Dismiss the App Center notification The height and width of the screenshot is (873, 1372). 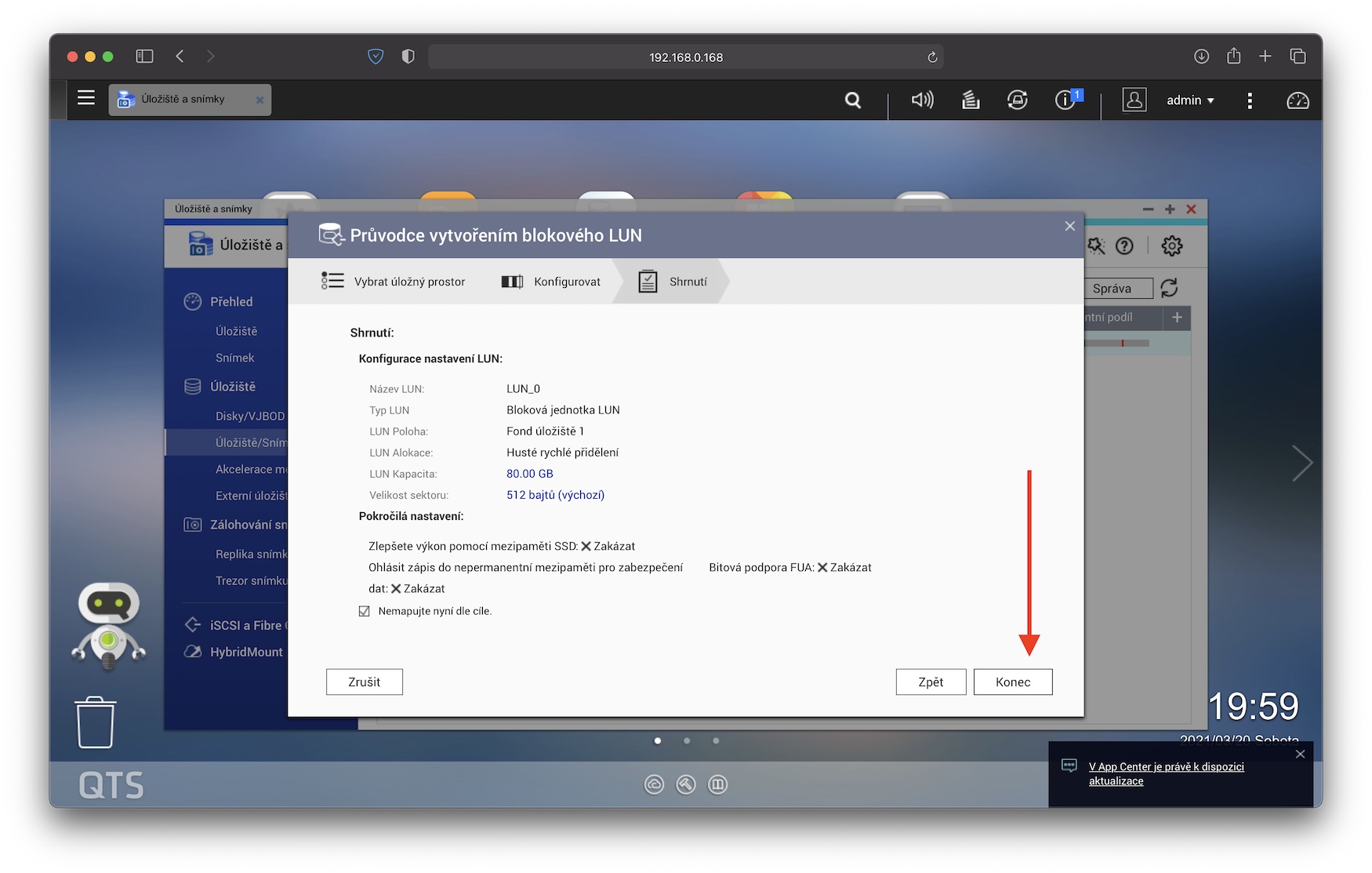(1300, 754)
